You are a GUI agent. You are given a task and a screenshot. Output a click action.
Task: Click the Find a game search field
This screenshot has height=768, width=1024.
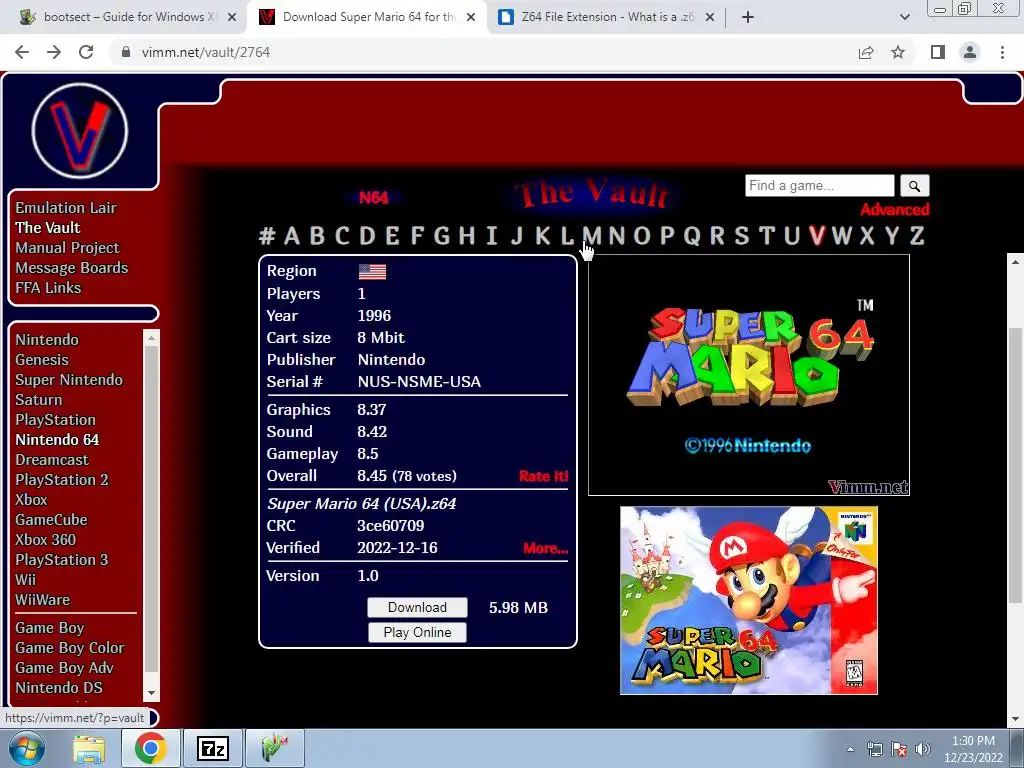tap(820, 185)
